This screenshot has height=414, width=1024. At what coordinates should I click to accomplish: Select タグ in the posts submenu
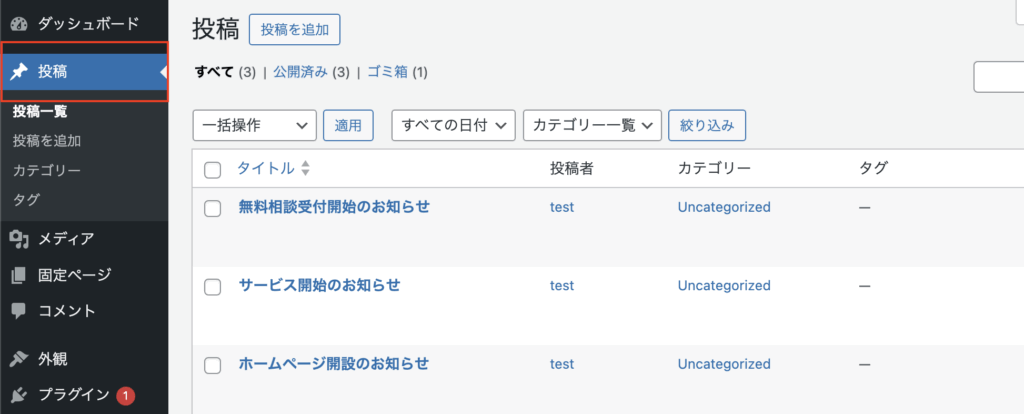(27, 199)
